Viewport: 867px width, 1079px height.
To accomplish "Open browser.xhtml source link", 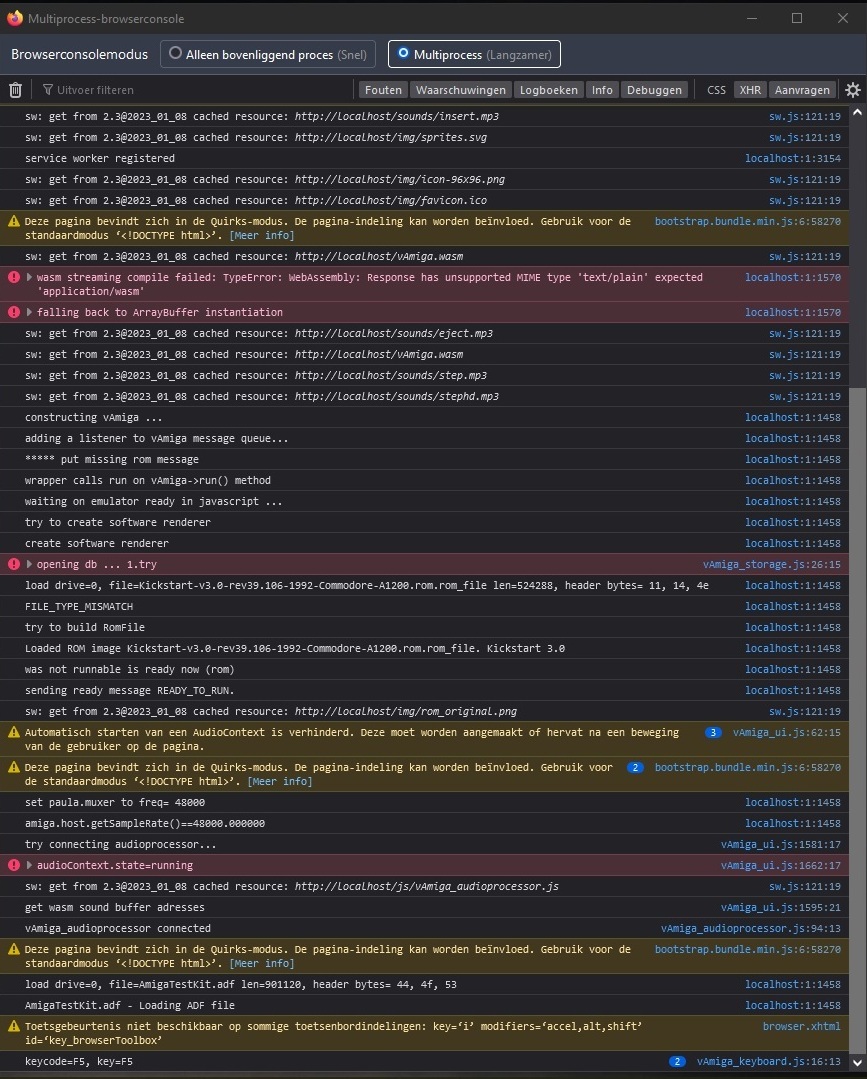I will [x=802, y=1026].
